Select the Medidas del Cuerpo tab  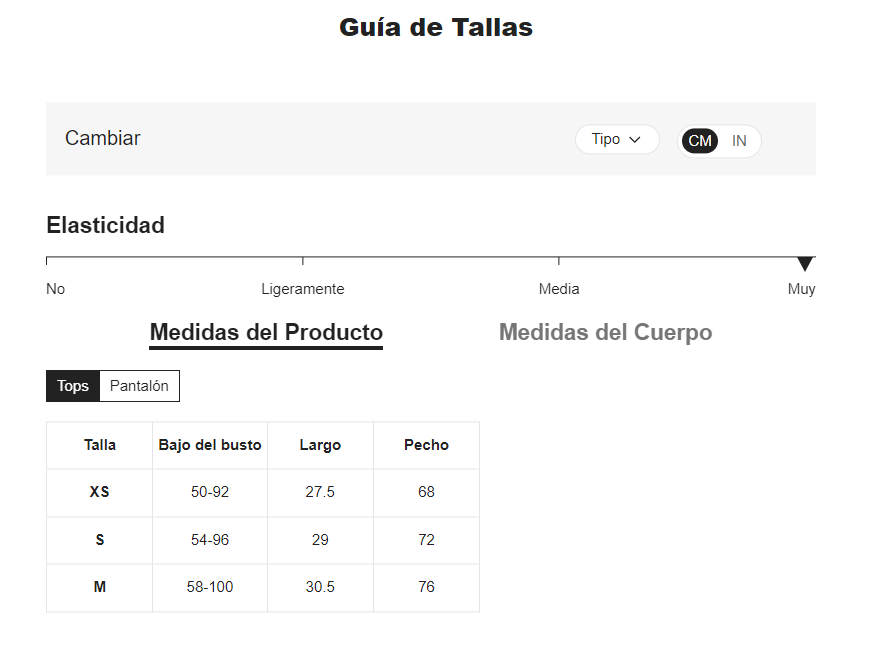[x=605, y=332]
